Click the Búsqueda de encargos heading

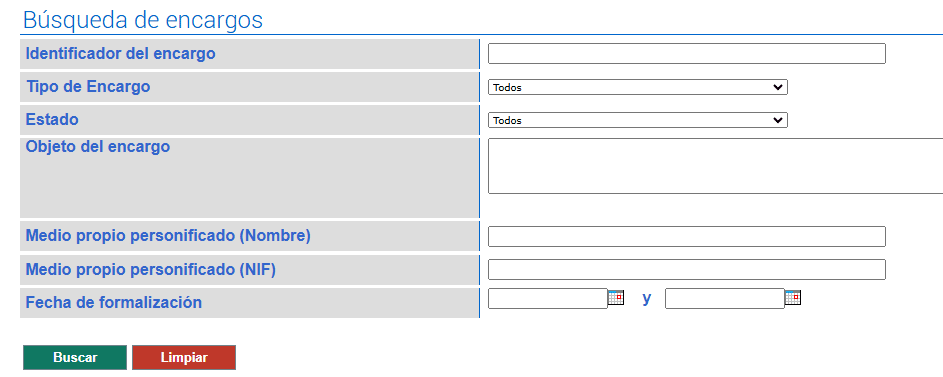(x=143, y=20)
